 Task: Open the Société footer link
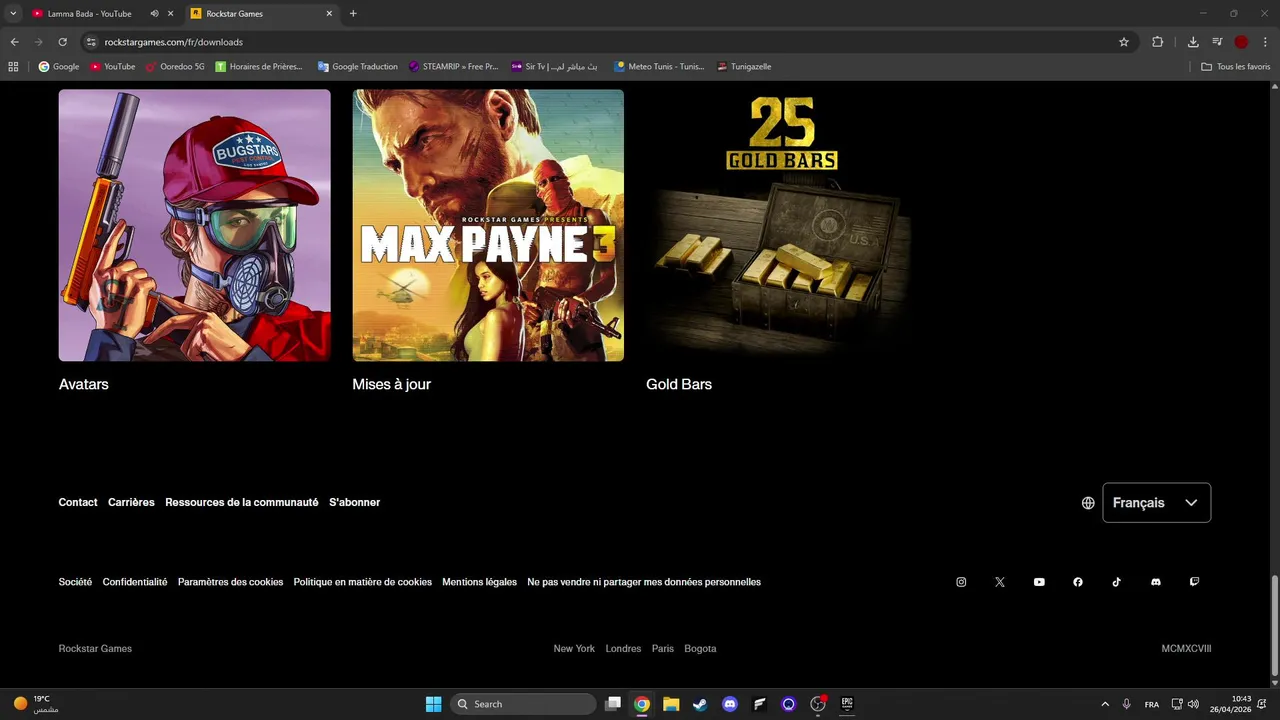75,582
